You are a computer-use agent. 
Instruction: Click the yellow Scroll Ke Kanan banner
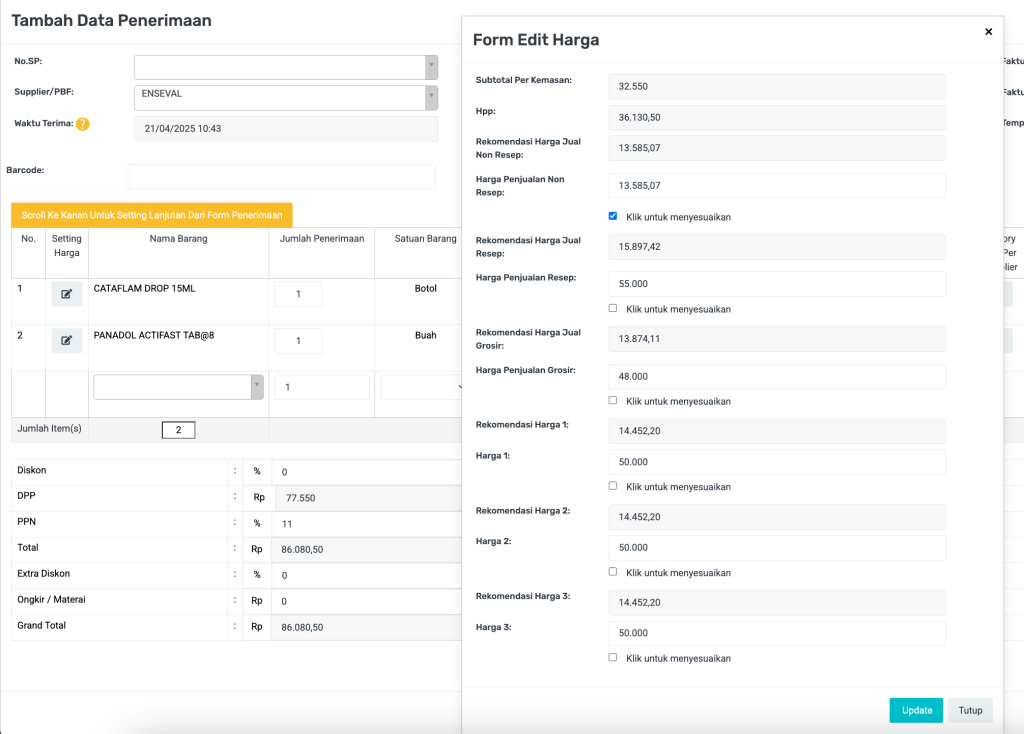pos(152,215)
